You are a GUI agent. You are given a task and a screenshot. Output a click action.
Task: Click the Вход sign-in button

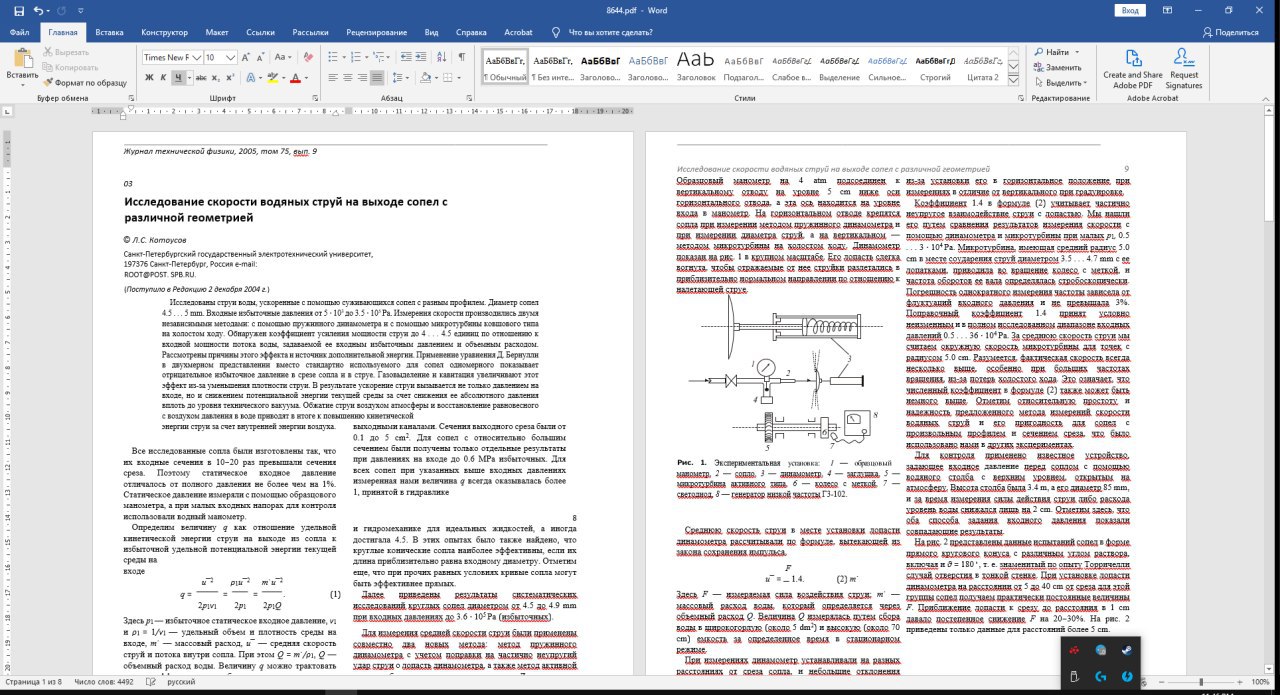[x=1129, y=10]
